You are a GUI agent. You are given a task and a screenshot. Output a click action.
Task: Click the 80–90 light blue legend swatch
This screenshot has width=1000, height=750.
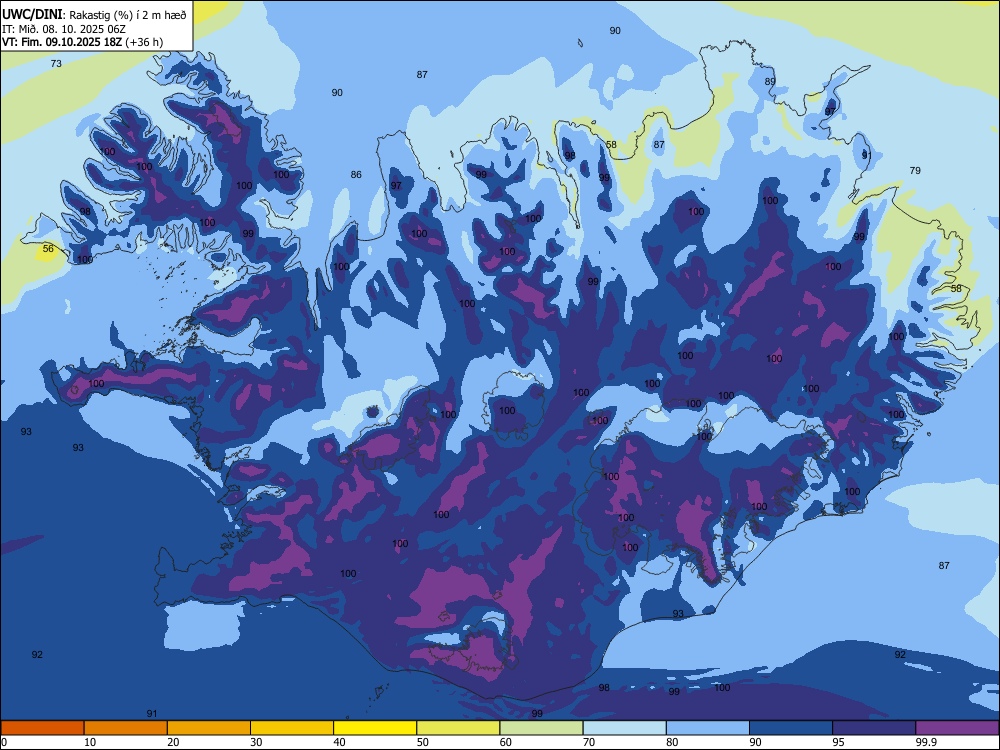pyautogui.click(x=708, y=728)
